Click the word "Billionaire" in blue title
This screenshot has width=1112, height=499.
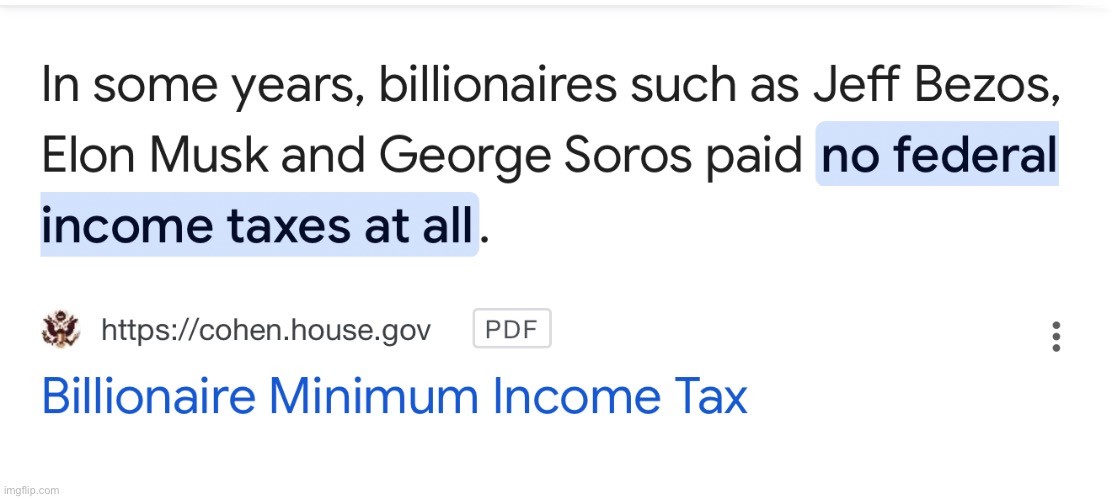coord(148,397)
